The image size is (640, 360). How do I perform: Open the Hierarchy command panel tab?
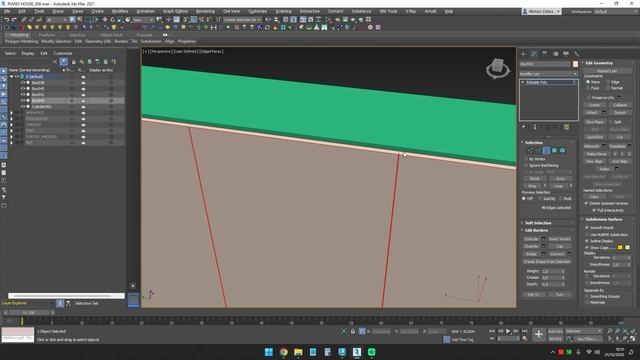click(x=544, y=54)
